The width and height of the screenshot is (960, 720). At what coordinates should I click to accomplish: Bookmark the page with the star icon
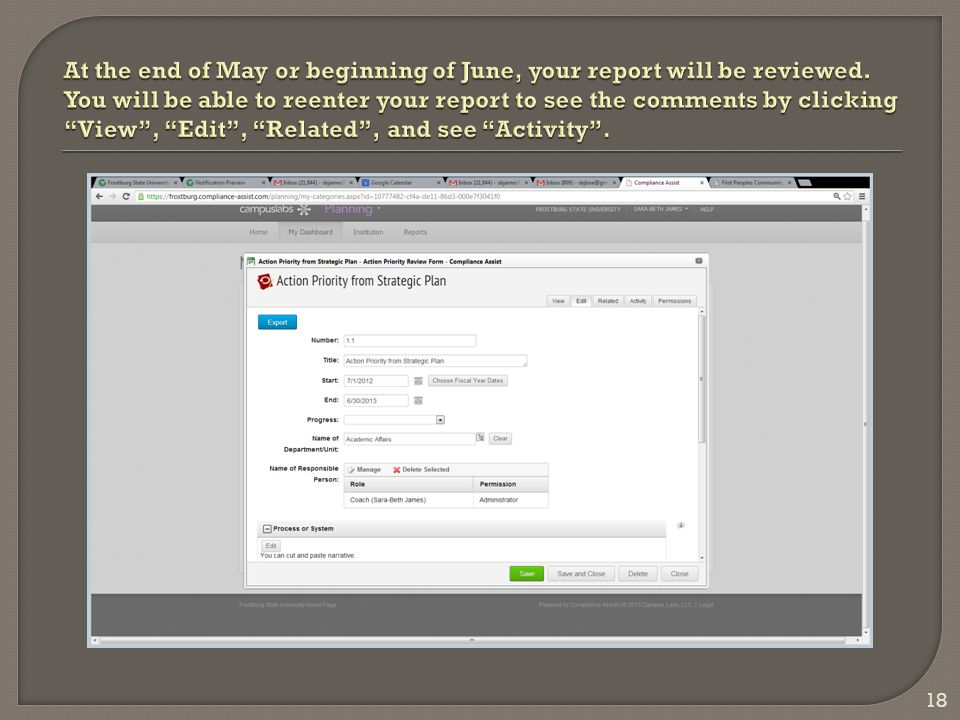(x=847, y=197)
